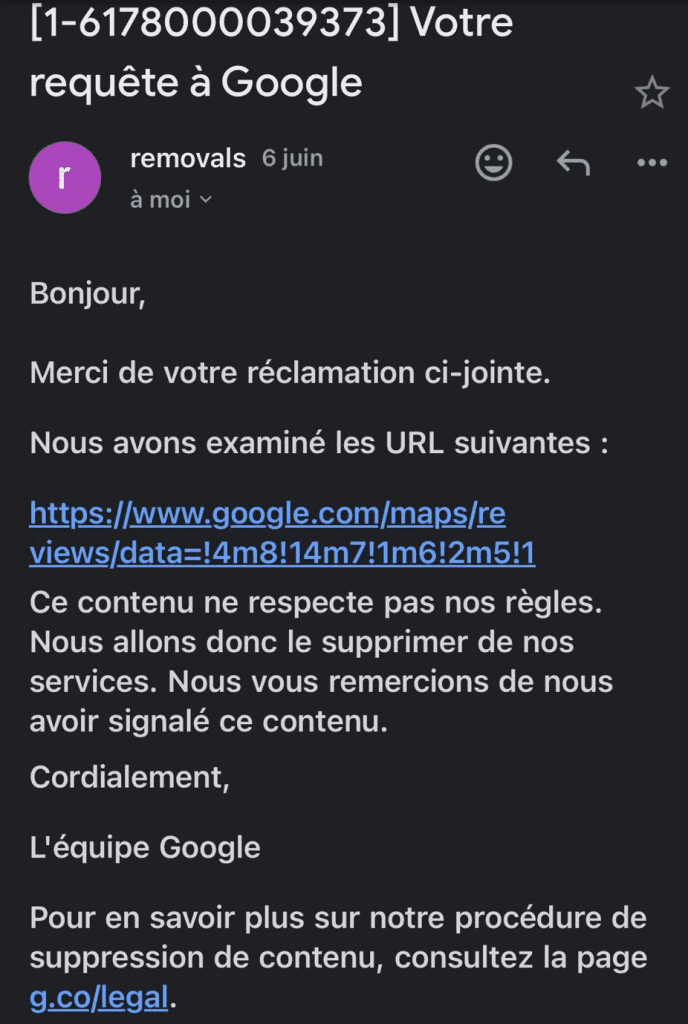Viewport: 688px width, 1024px height.
Task: Tap the purple sender avatar 'r'
Action: click(65, 177)
